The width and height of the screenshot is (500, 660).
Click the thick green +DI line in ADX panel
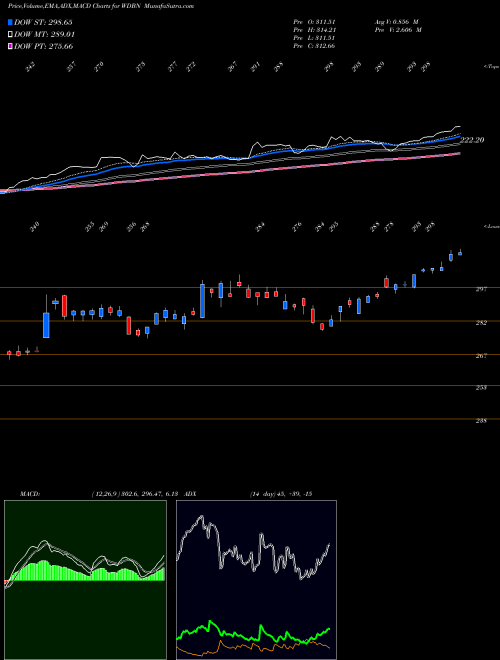(253, 631)
